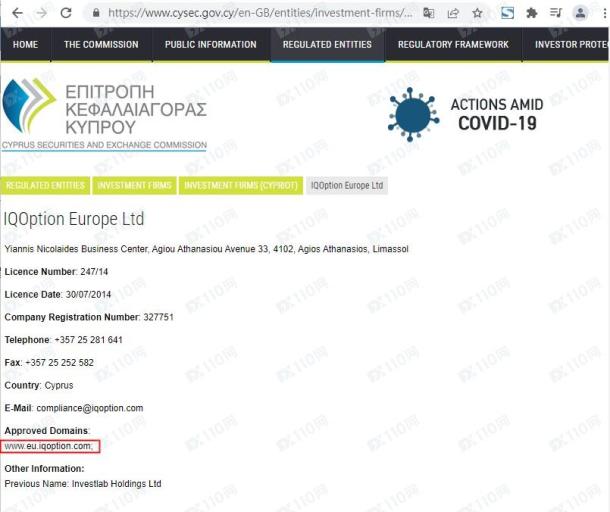Viewport: 610px width, 512px height.
Task: Open the blue S extension icon
Action: coord(507,13)
